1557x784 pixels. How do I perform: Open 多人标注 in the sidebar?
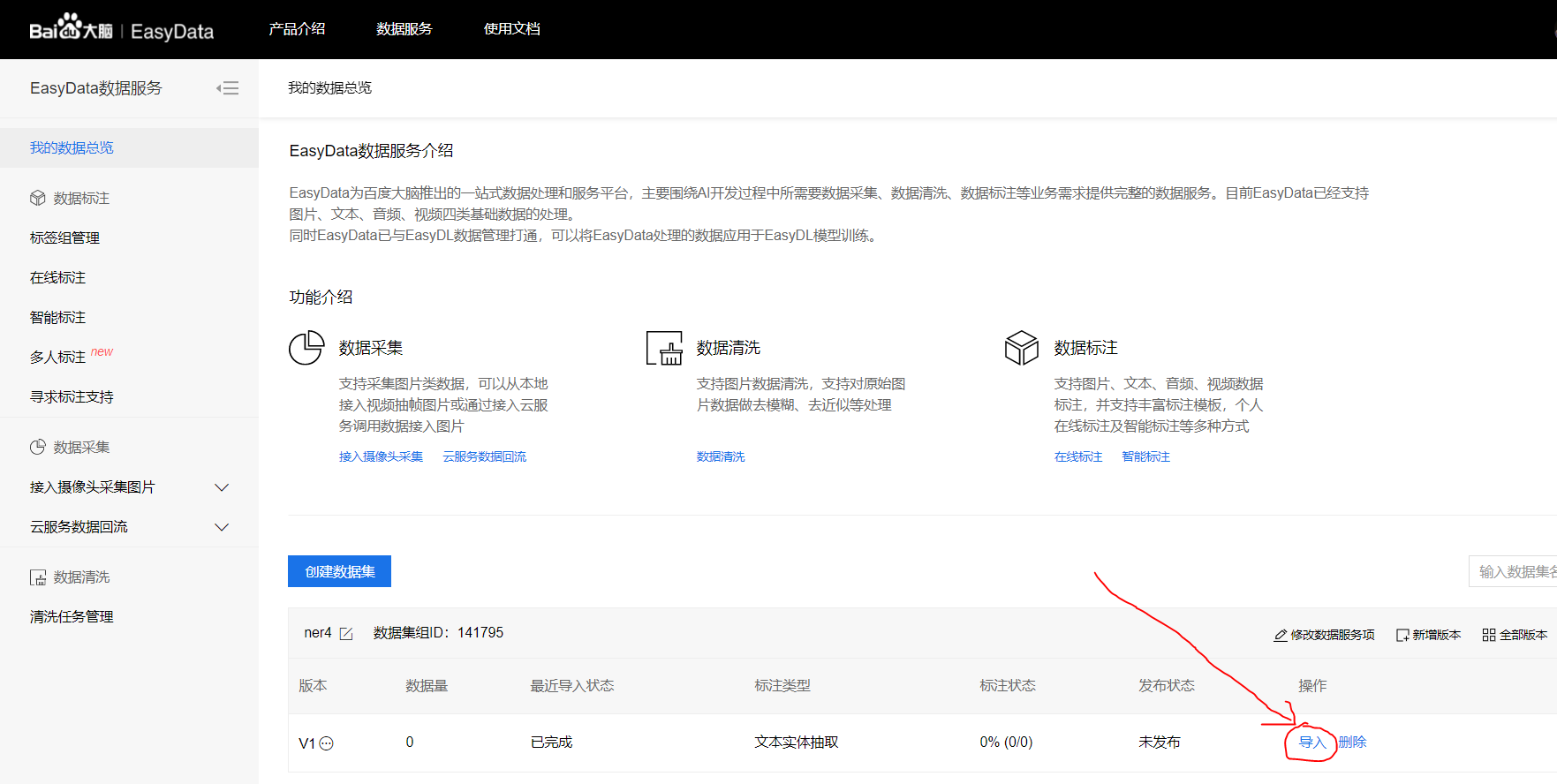pos(57,357)
